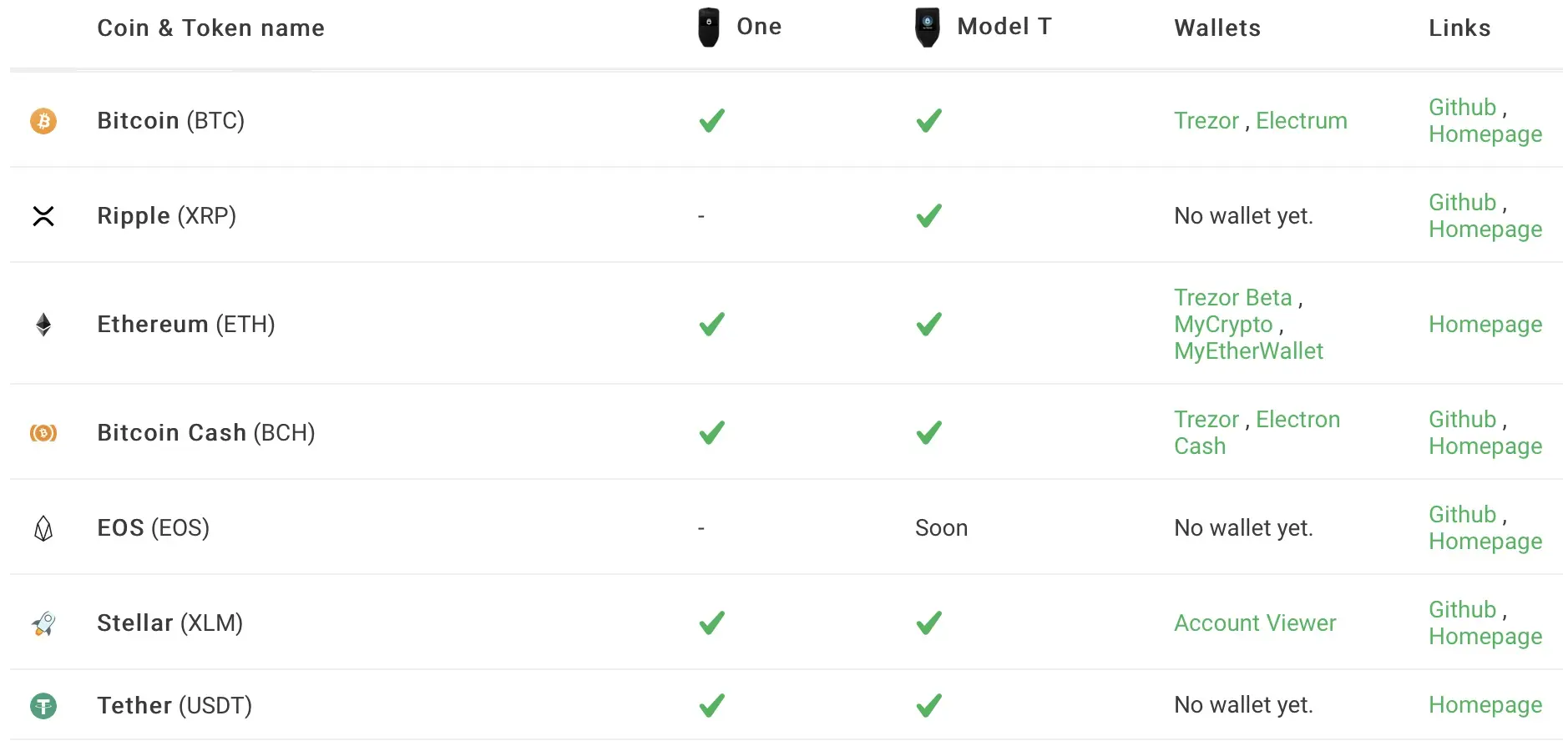The height and width of the screenshot is (746, 1568).
Task: Click the Stellar rocket icon
Action: 43,623
